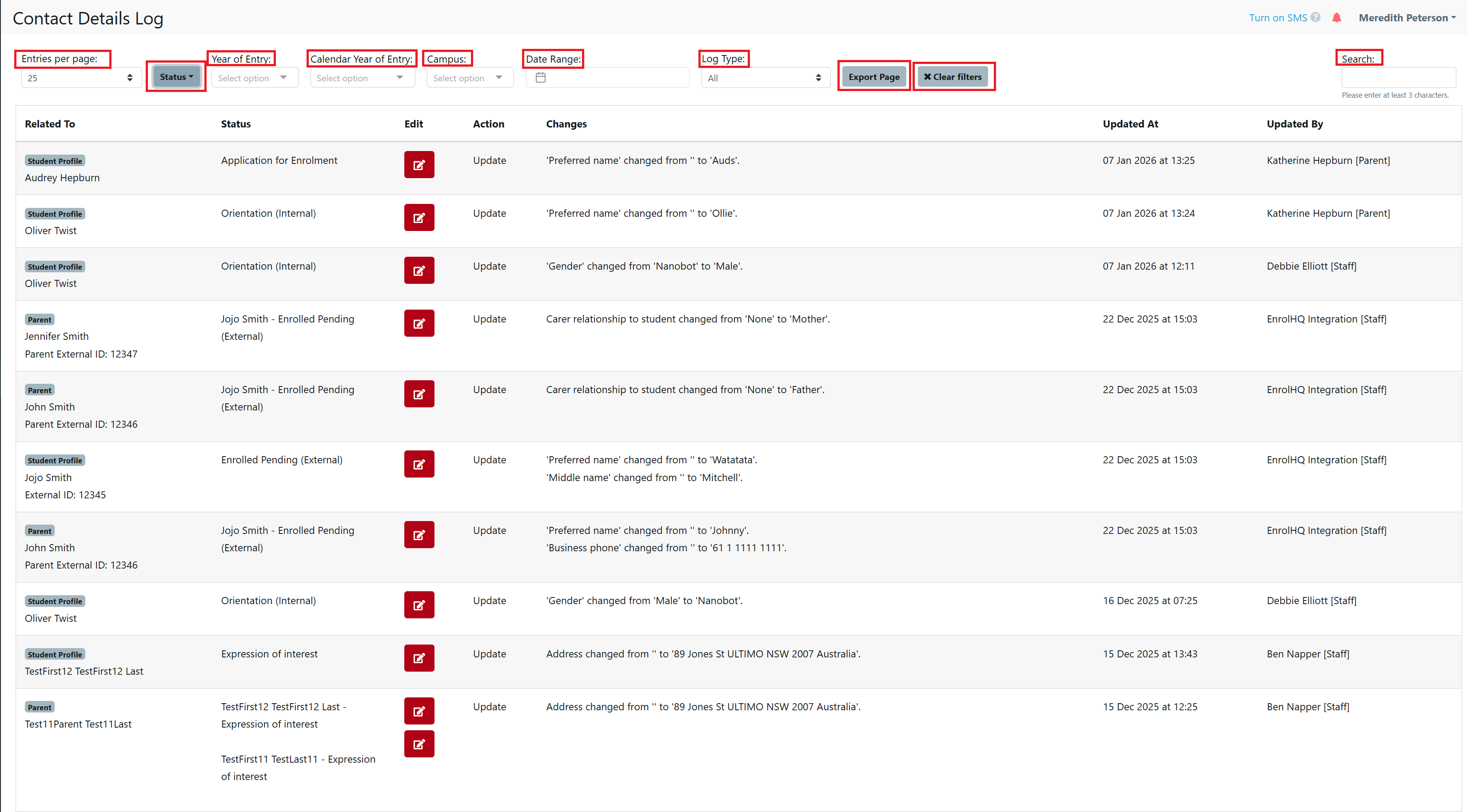Clear all active filters
This screenshot has height=812, width=1467.
coord(953,76)
